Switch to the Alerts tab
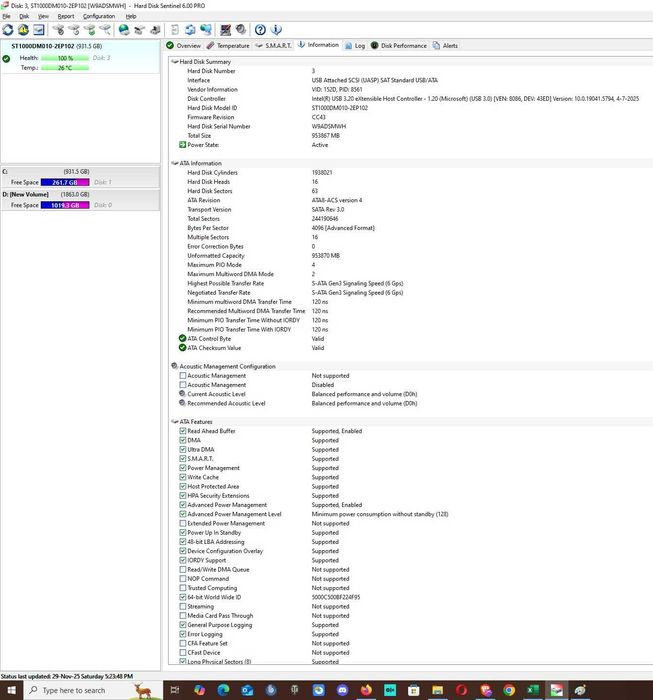The height and width of the screenshot is (700, 653). coord(445,46)
